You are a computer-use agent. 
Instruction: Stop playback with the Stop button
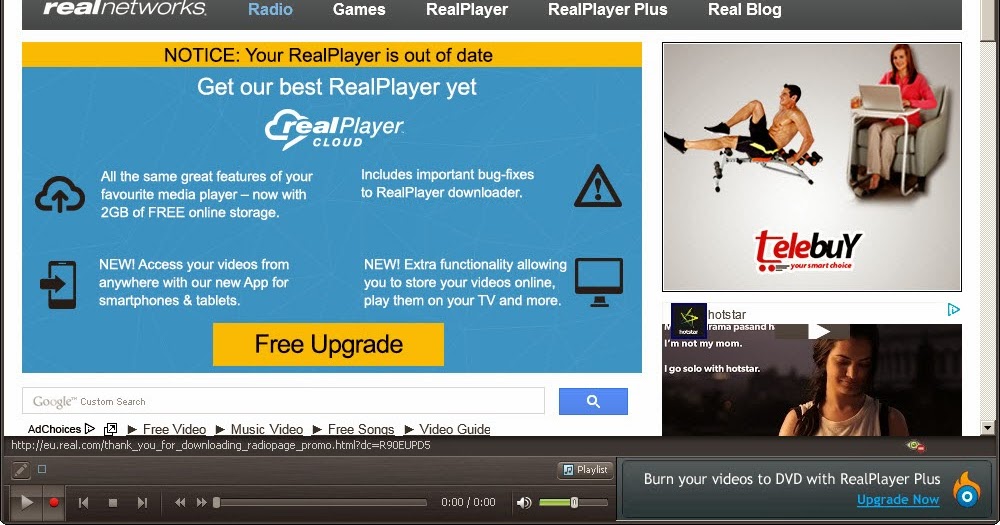pos(113,503)
